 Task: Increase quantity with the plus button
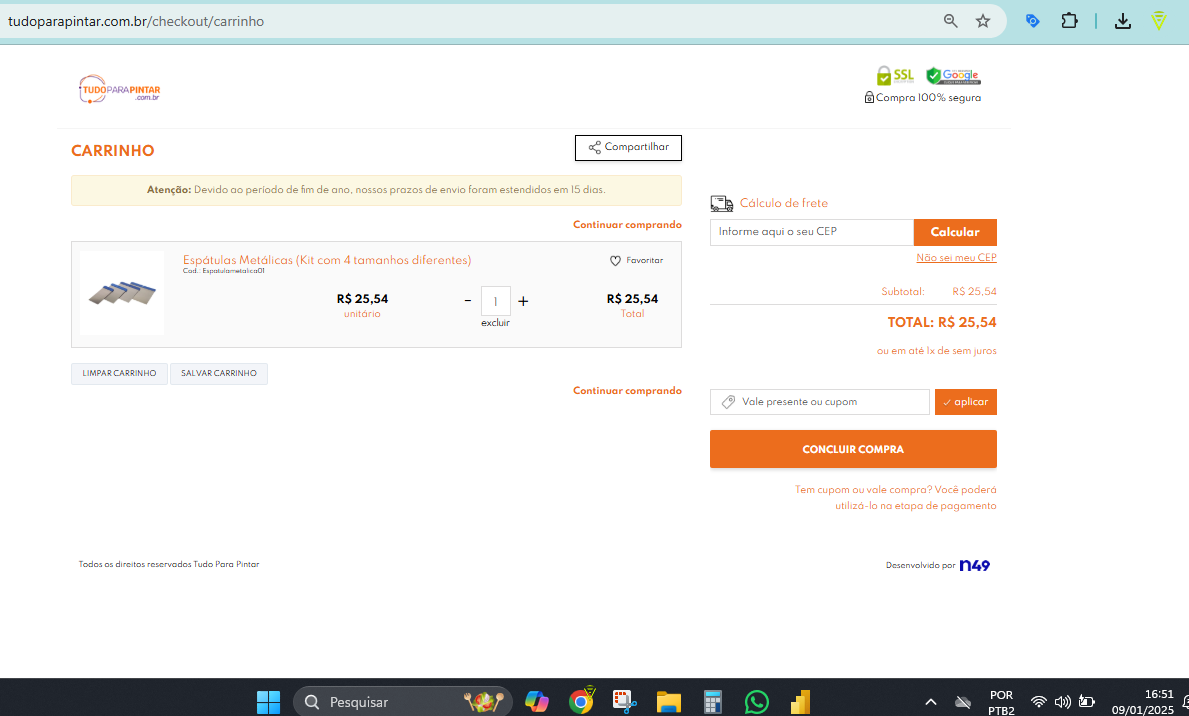coord(523,301)
